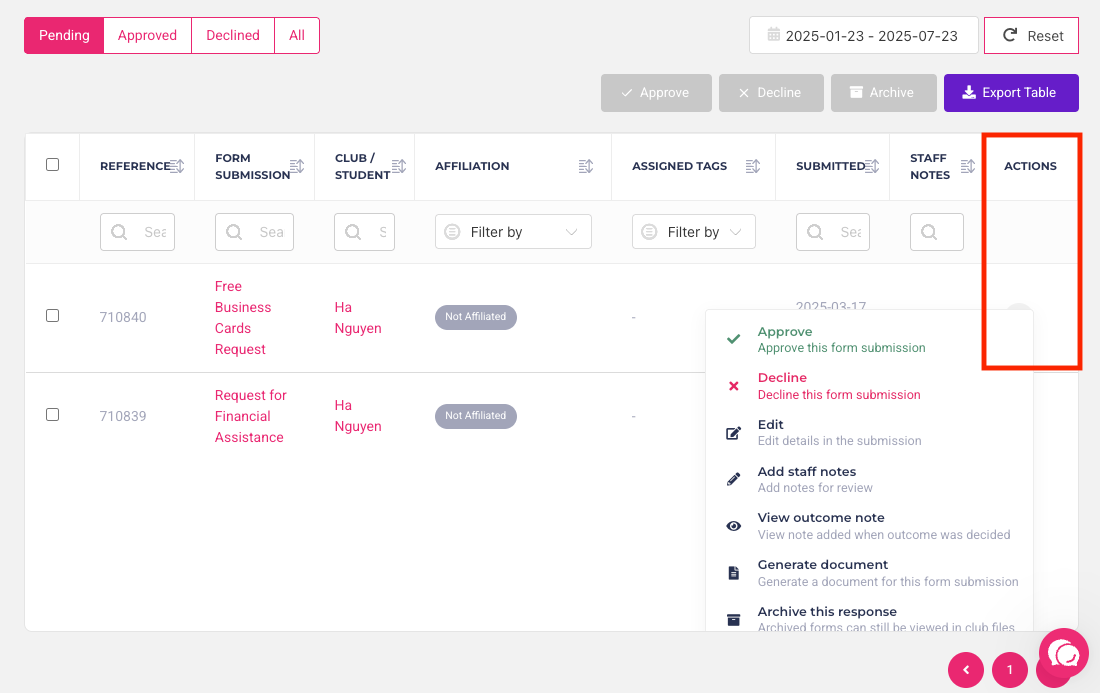Viewport: 1100px width, 693px height.
Task: Select the All tab
Action: (x=297, y=36)
